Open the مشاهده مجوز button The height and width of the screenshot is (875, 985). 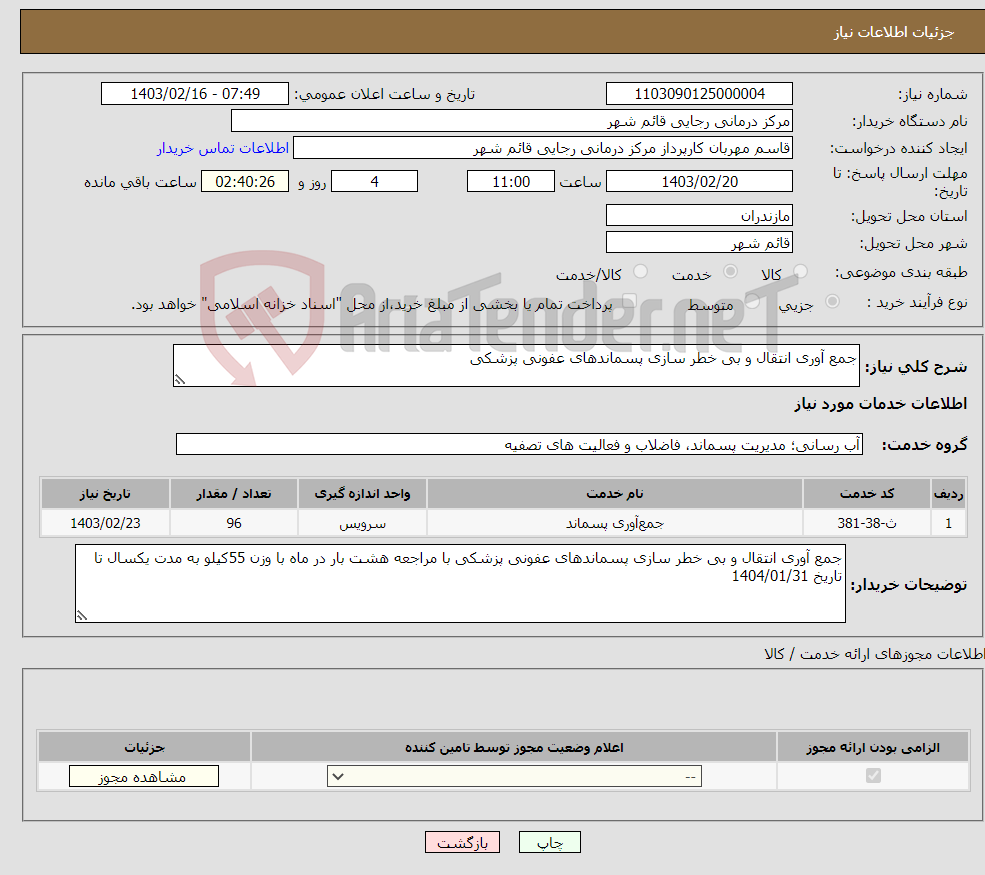click(x=144, y=776)
